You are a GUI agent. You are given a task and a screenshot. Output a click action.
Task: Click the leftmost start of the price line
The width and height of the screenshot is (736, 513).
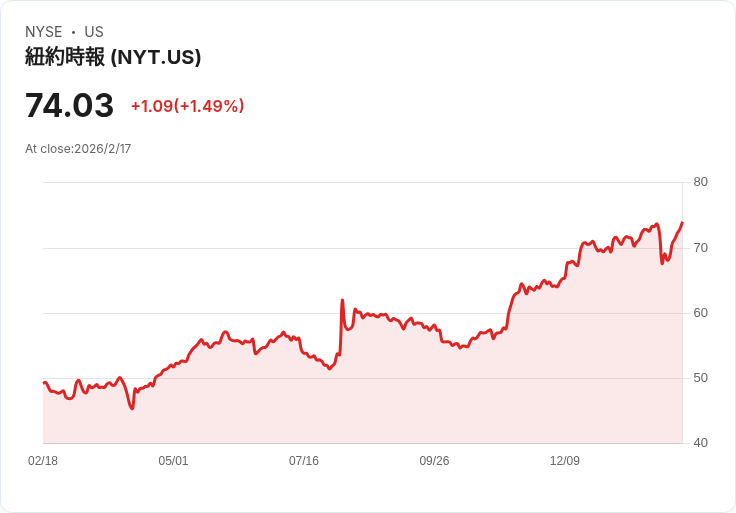(x=44, y=383)
